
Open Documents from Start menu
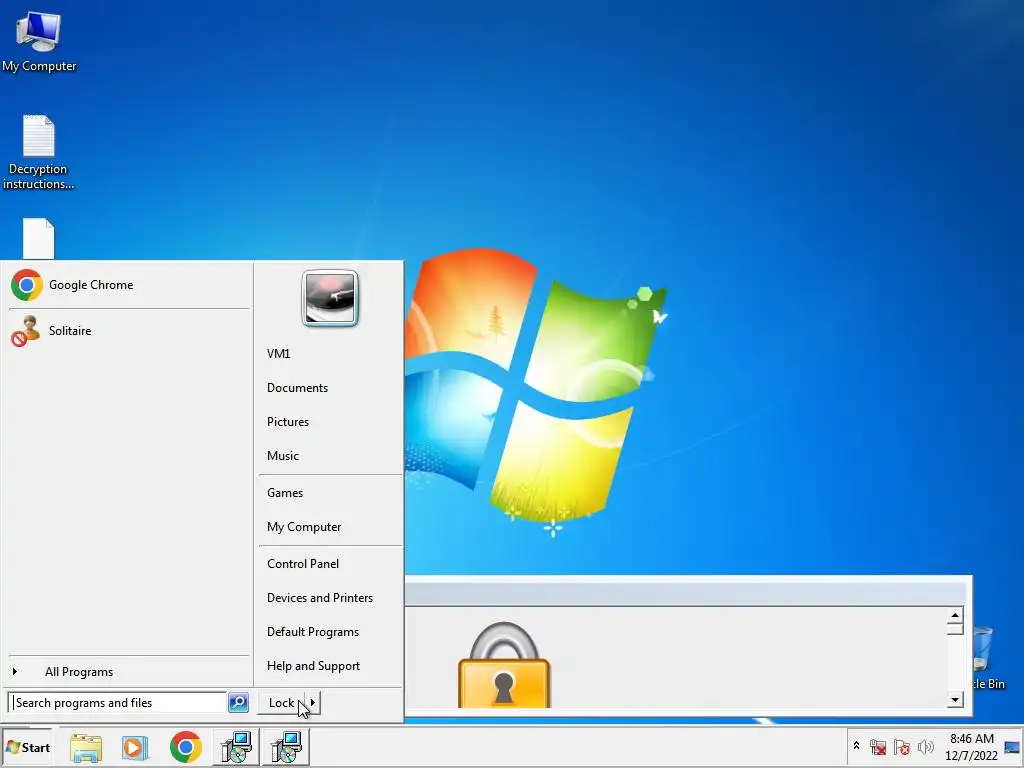click(297, 387)
